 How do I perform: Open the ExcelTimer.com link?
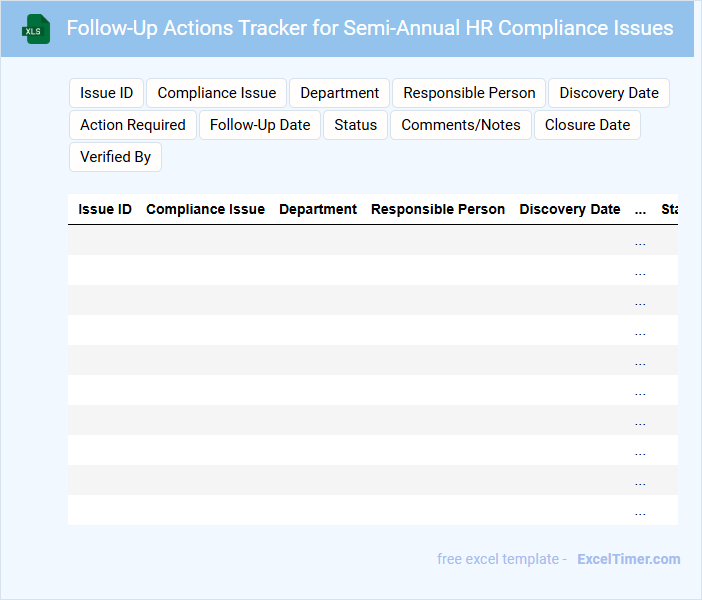pyautogui.click(x=628, y=559)
